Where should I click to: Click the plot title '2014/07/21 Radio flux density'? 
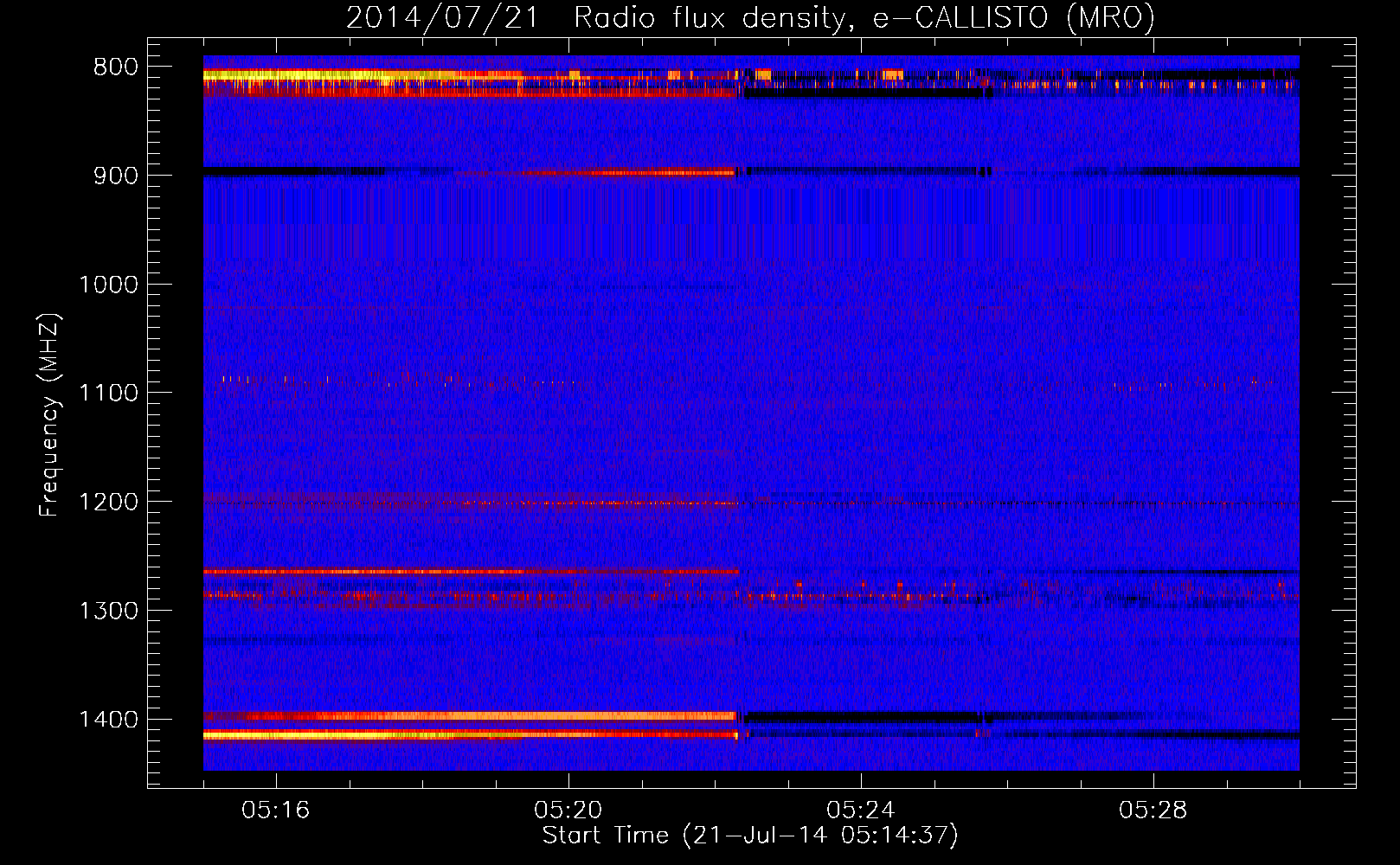click(x=750, y=18)
